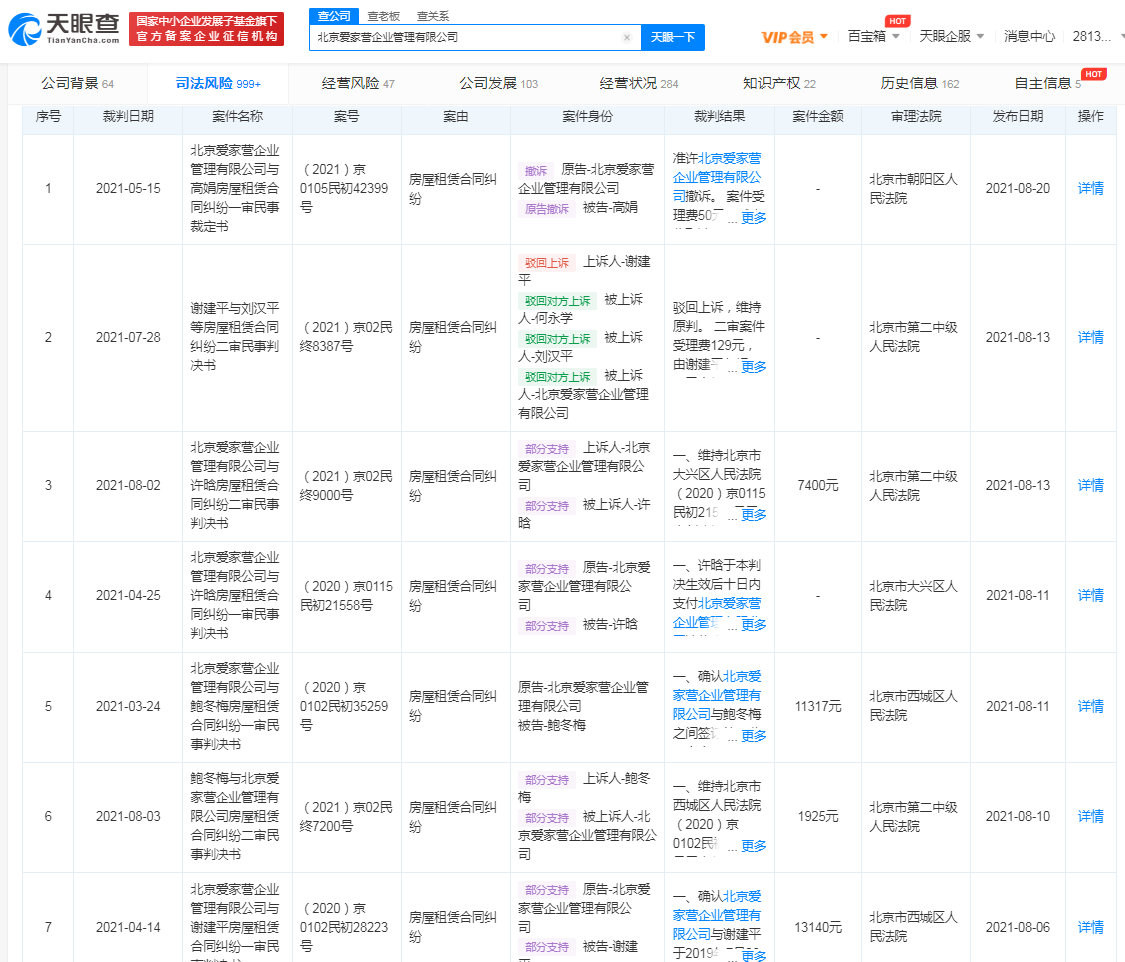Viewport: 1125px width, 962px height.
Task: Click the red certification banner
Action: point(207,29)
